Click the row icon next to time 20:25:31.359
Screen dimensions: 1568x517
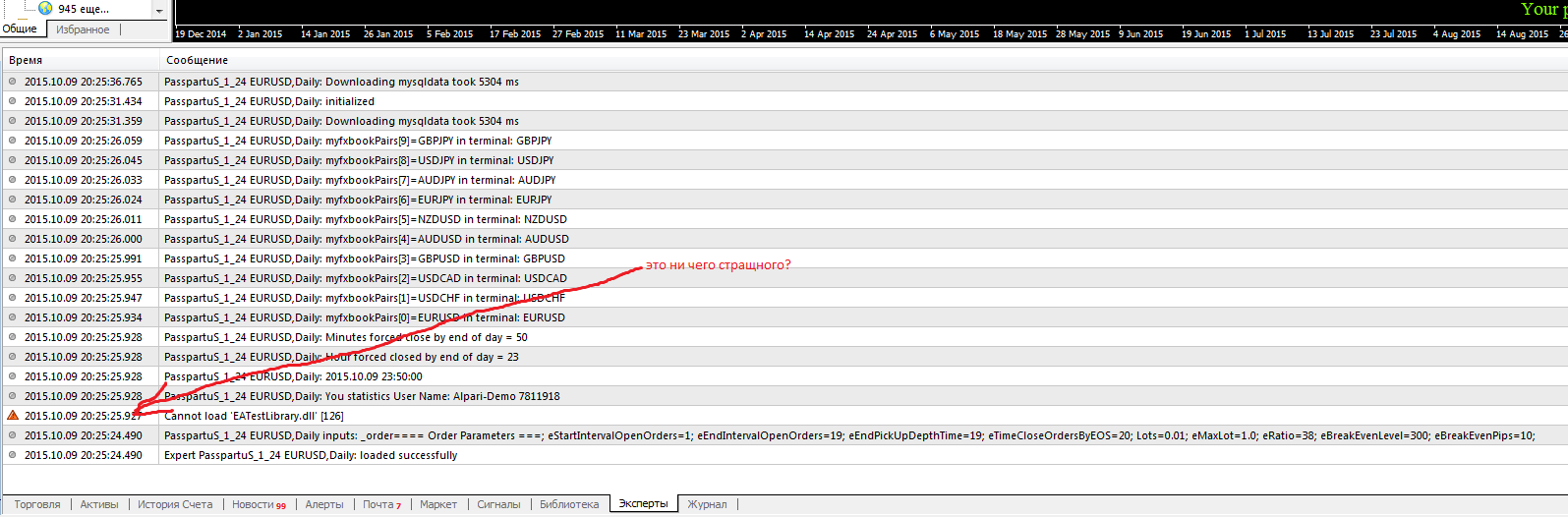pos(13,121)
